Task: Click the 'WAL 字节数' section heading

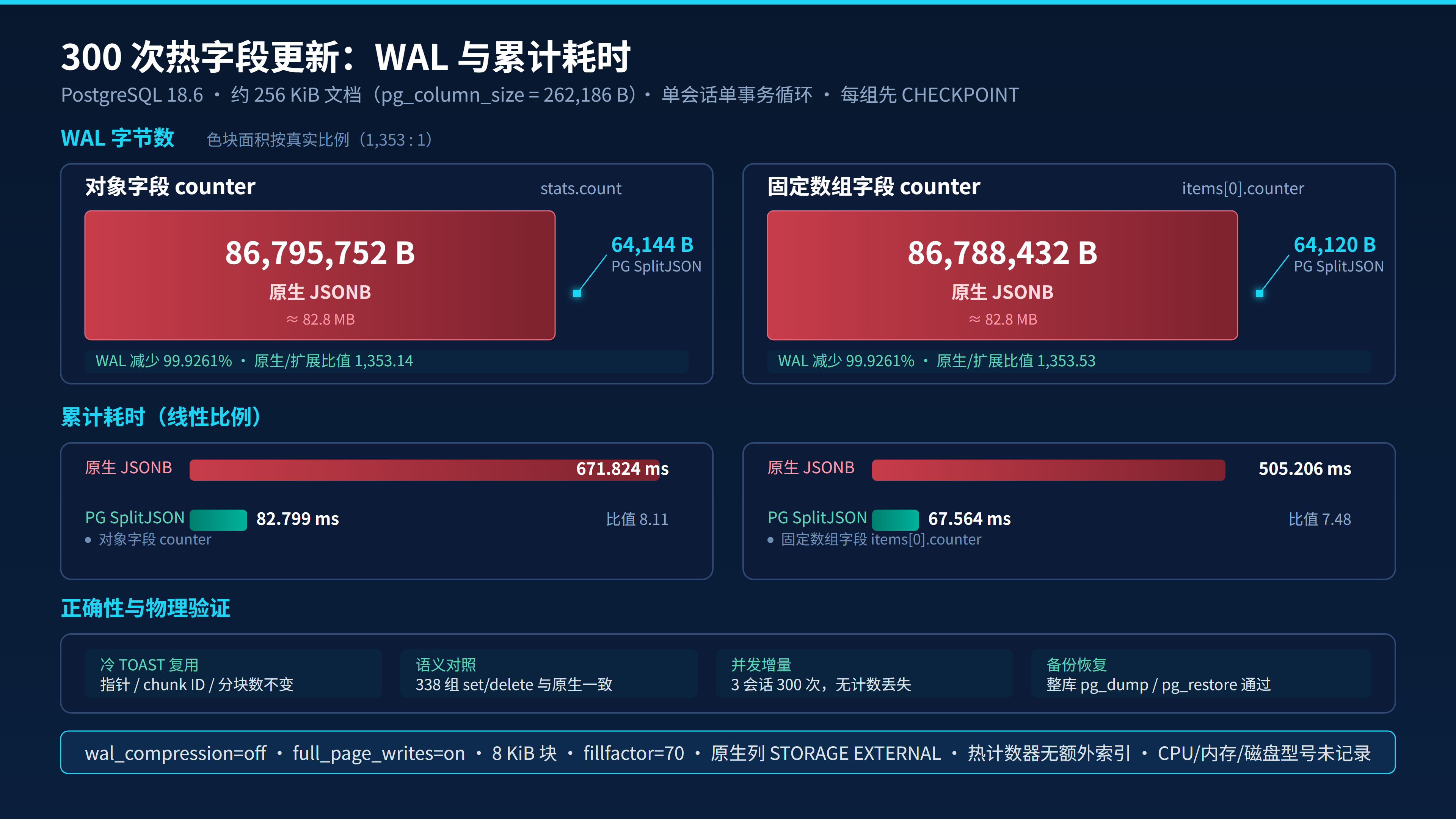Action: 118,138
